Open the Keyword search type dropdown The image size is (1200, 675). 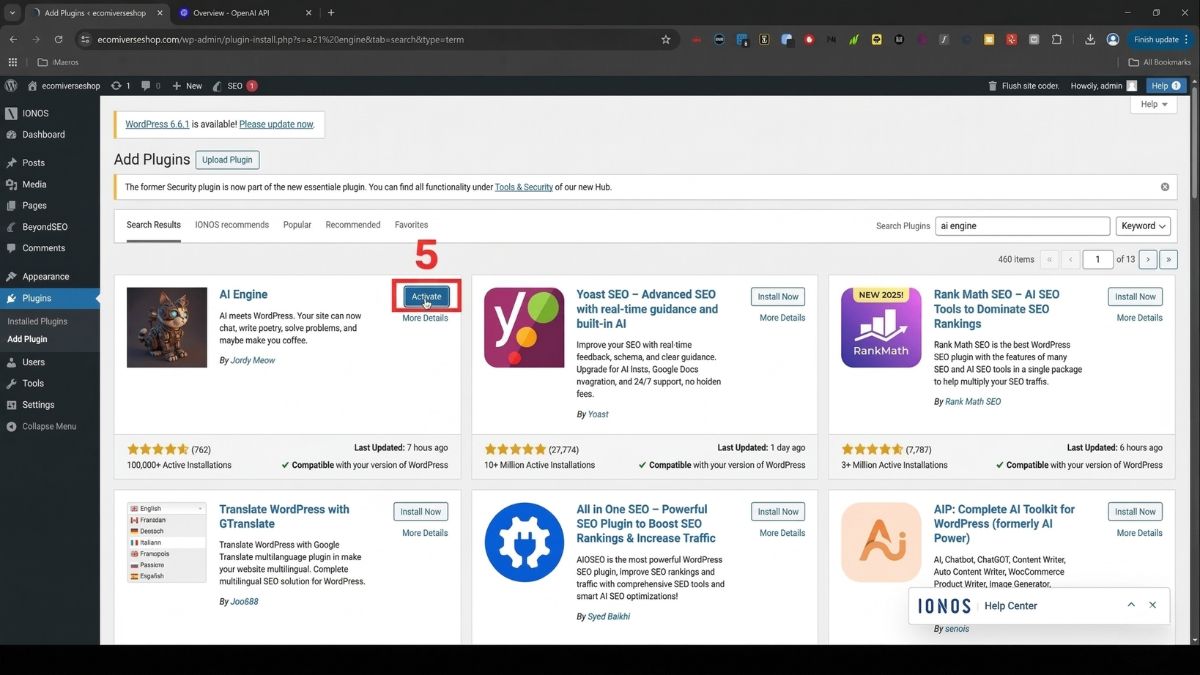pos(1143,226)
